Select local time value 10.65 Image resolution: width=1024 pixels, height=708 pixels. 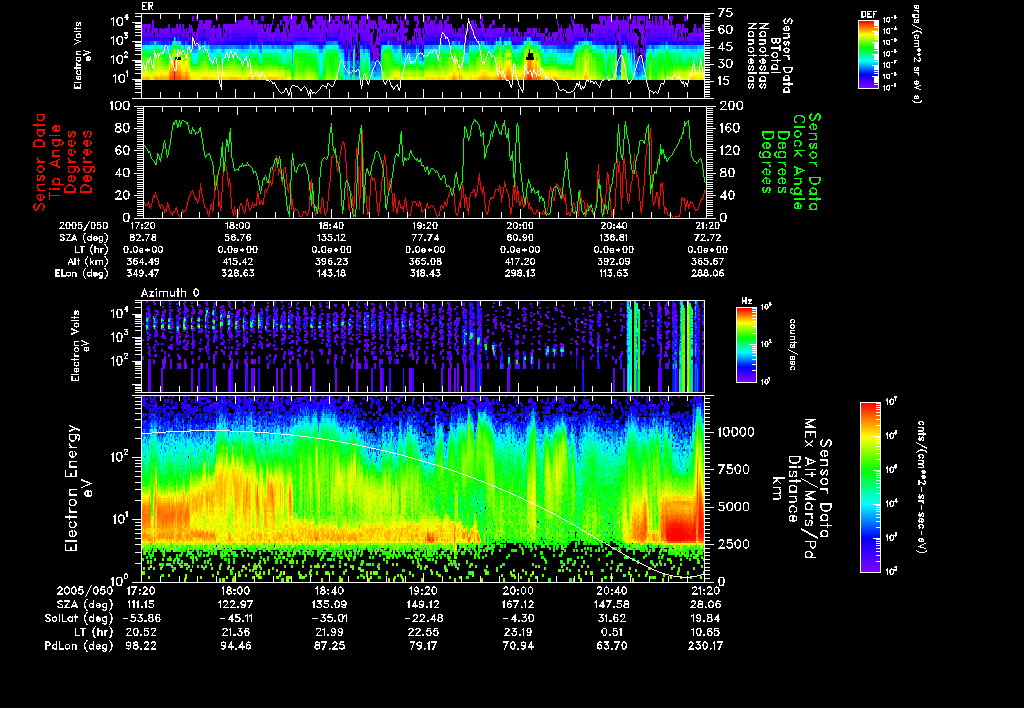click(706, 632)
